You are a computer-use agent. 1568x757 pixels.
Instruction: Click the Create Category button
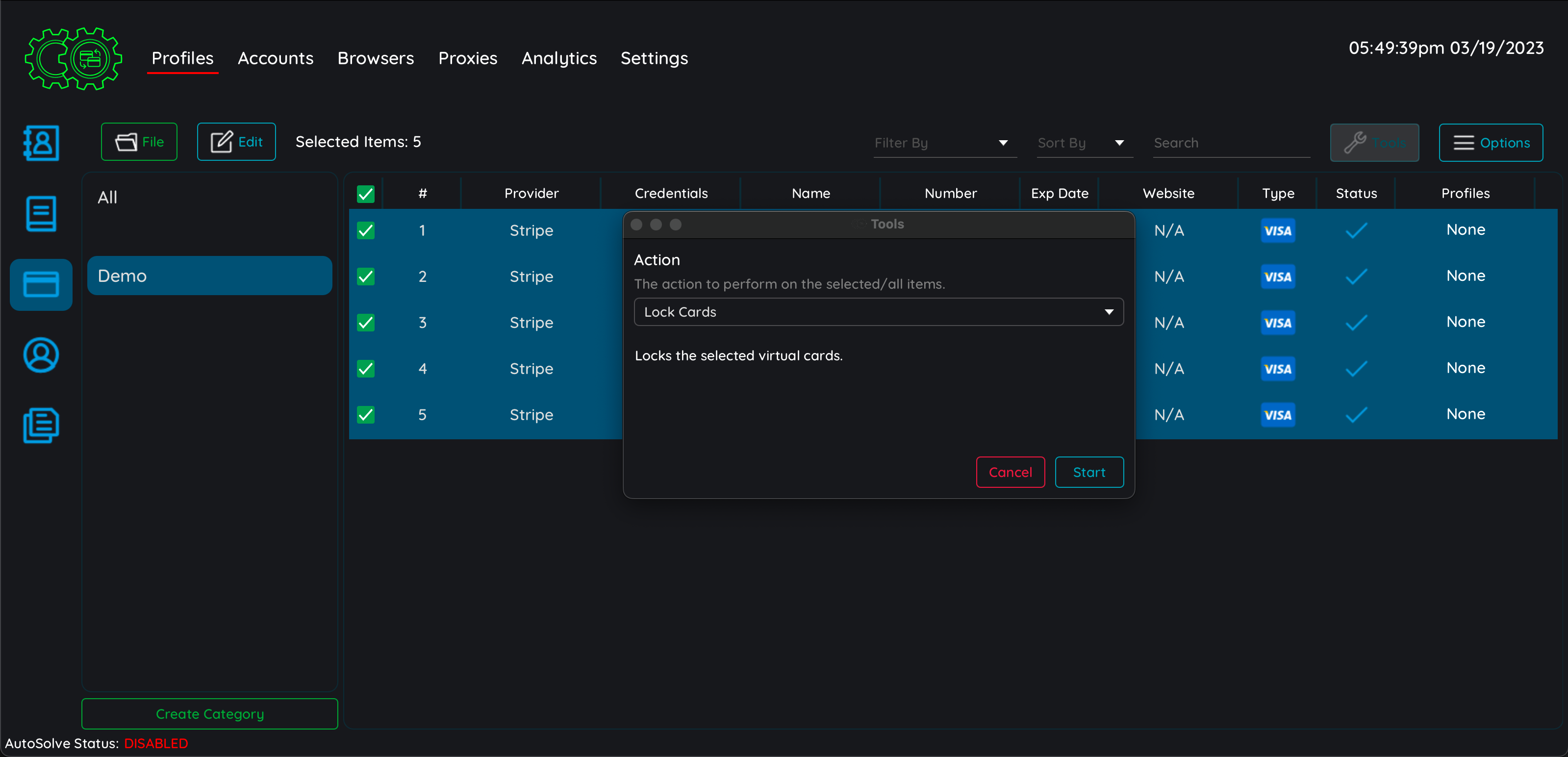[x=209, y=714]
